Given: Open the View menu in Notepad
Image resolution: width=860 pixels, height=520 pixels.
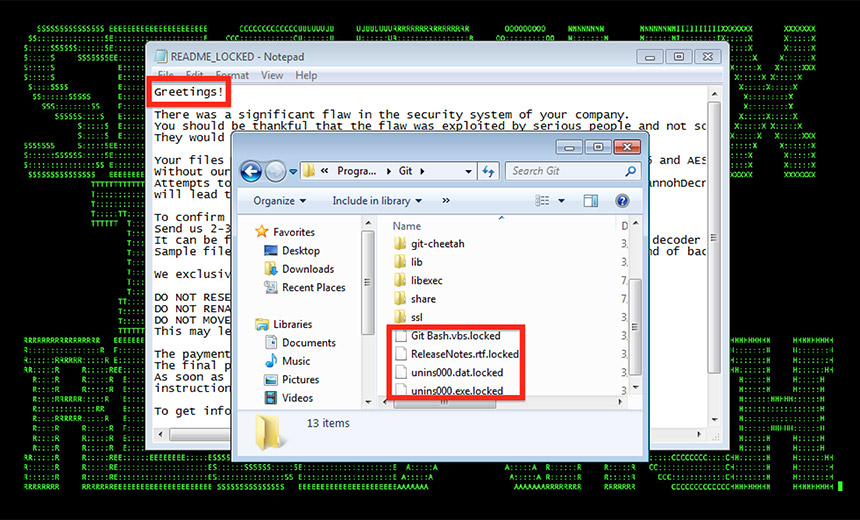Looking at the screenshot, I should click(x=272, y=75).
